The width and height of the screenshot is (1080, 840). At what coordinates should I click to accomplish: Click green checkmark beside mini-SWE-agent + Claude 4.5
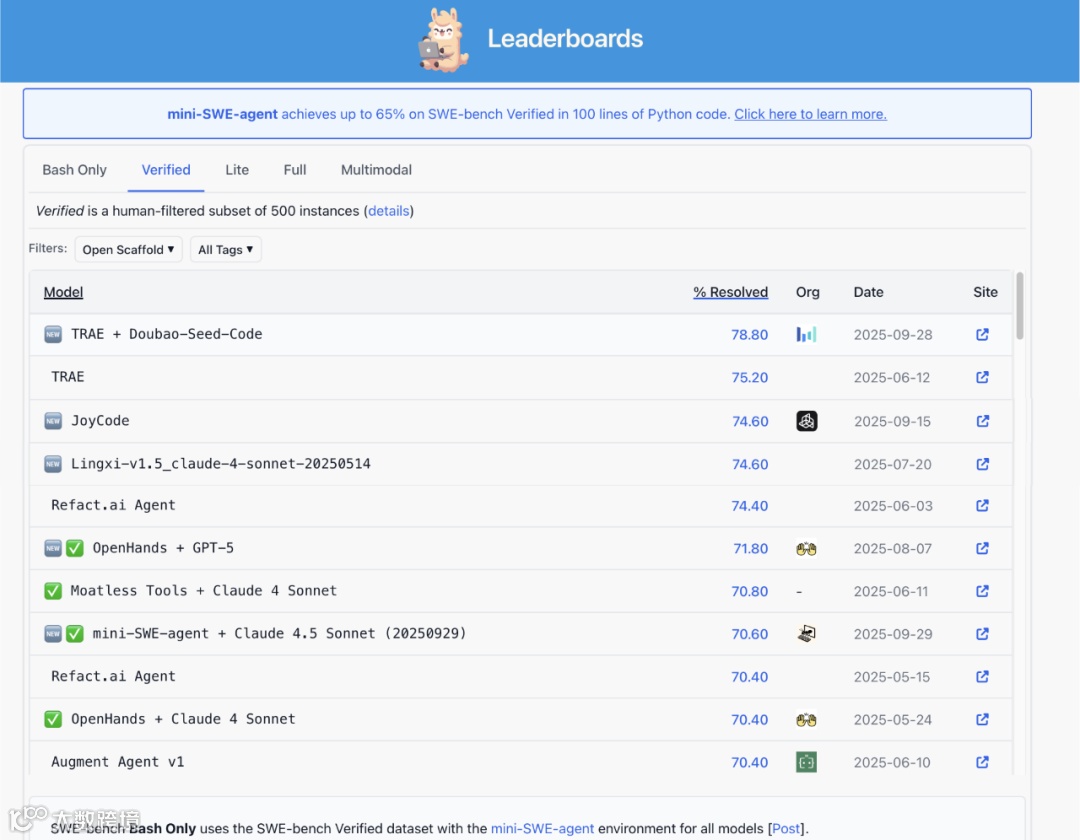[75, 633]
